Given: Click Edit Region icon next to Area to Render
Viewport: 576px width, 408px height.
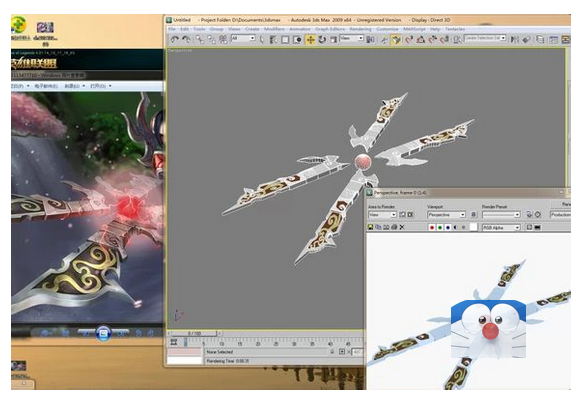Looking at the screenshot, I should pos(402,215).
